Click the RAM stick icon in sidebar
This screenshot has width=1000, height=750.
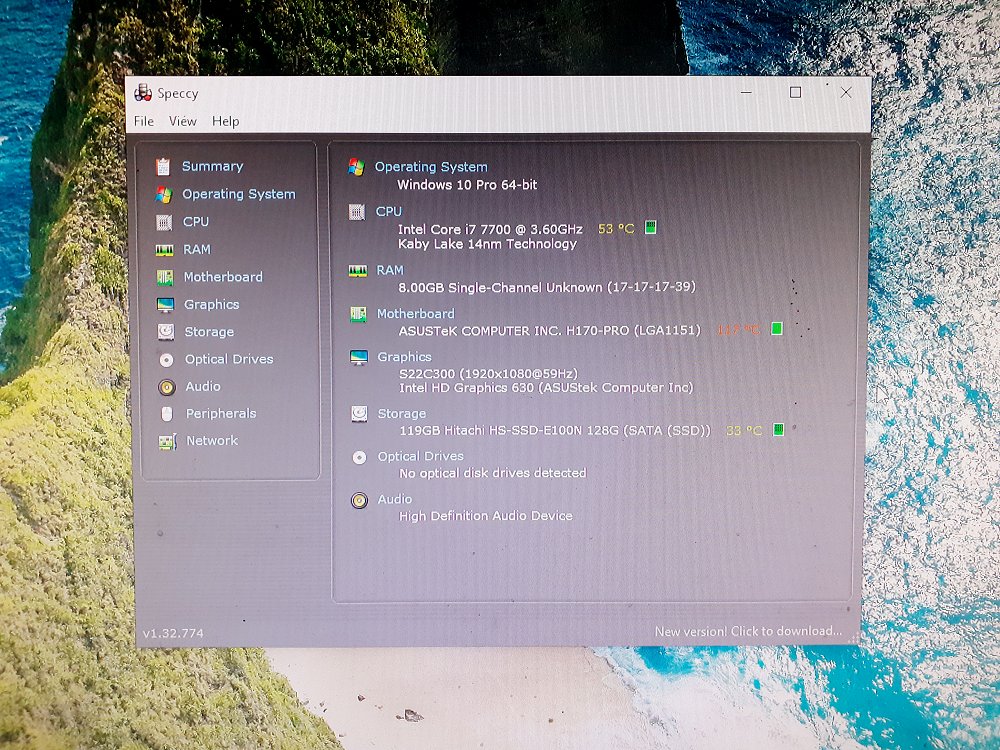click(165, 250)
